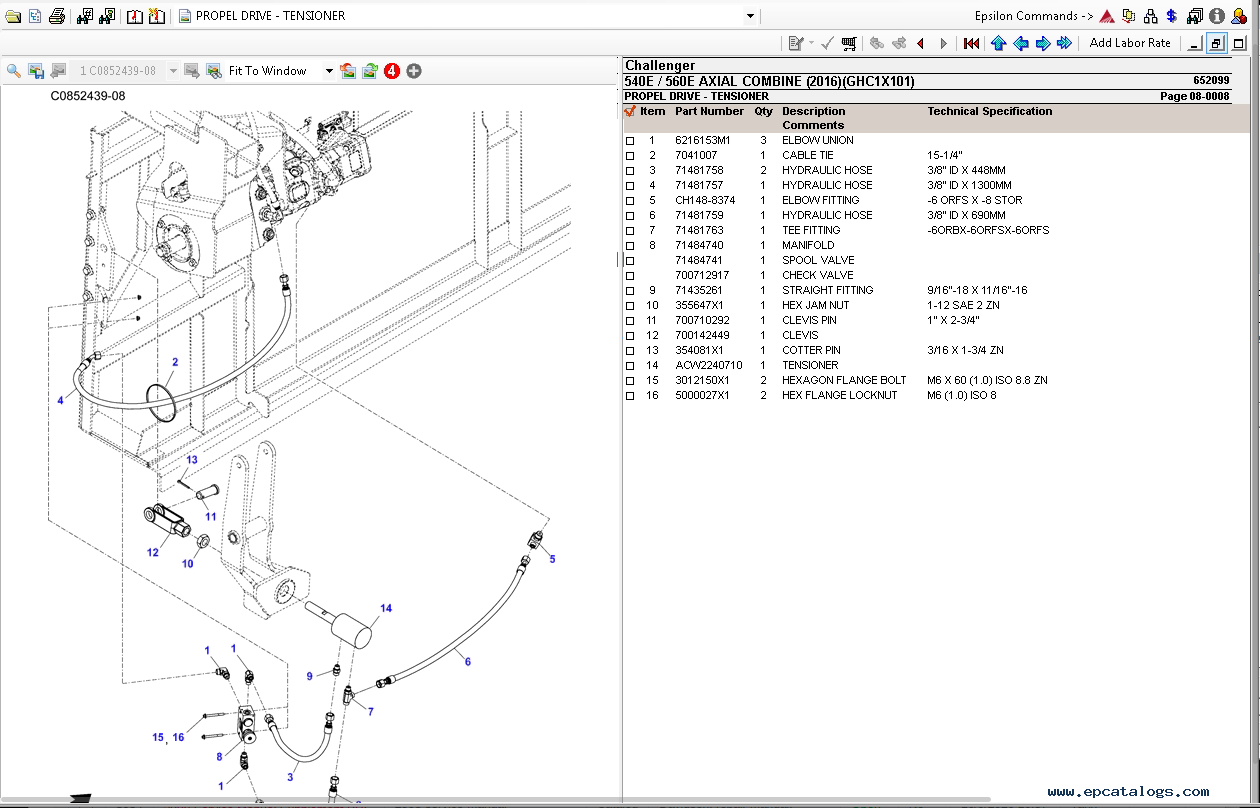Viewport: 1260px width, 808px height.
Task: Restore the parts list panel window
Action: click(1216, 43)
